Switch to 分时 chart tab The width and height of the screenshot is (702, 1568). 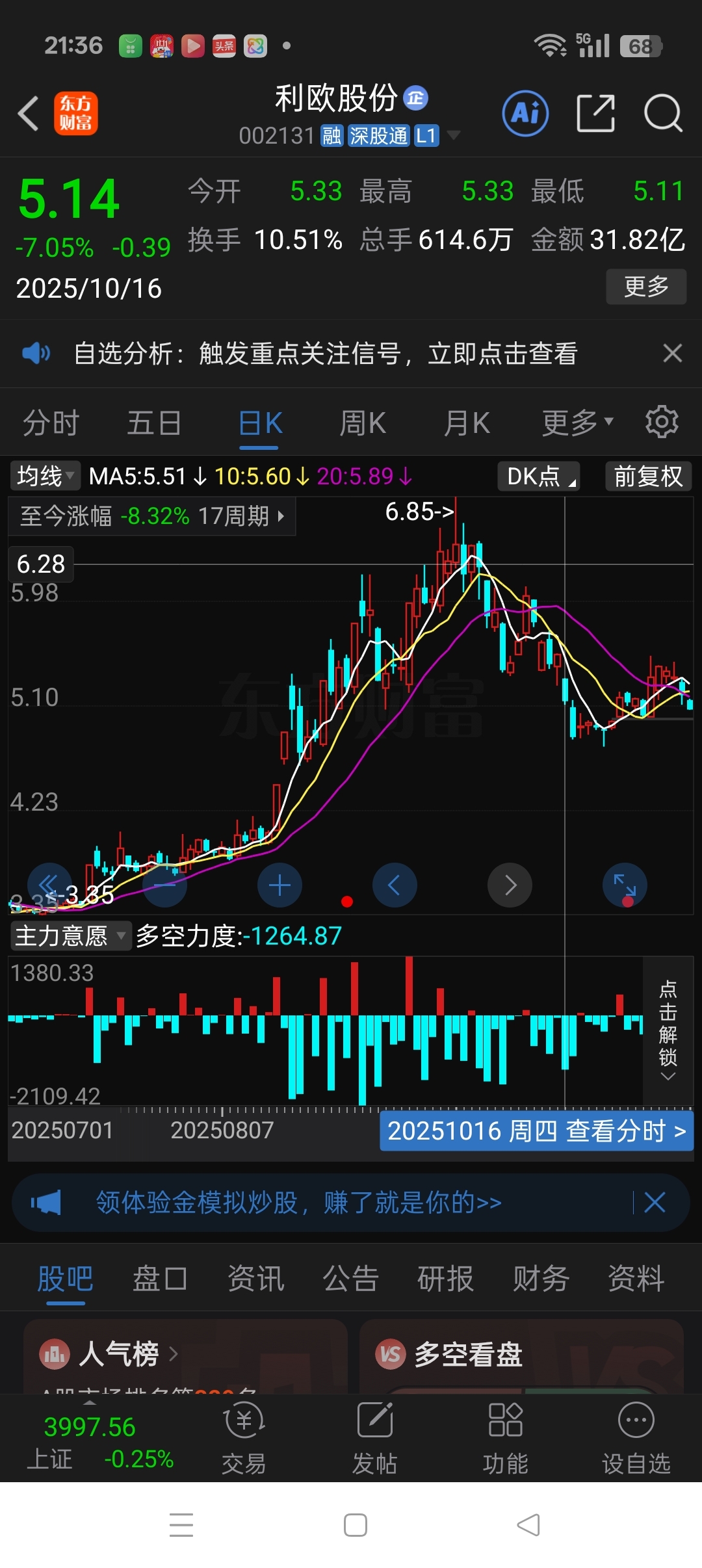coord(51,423)
